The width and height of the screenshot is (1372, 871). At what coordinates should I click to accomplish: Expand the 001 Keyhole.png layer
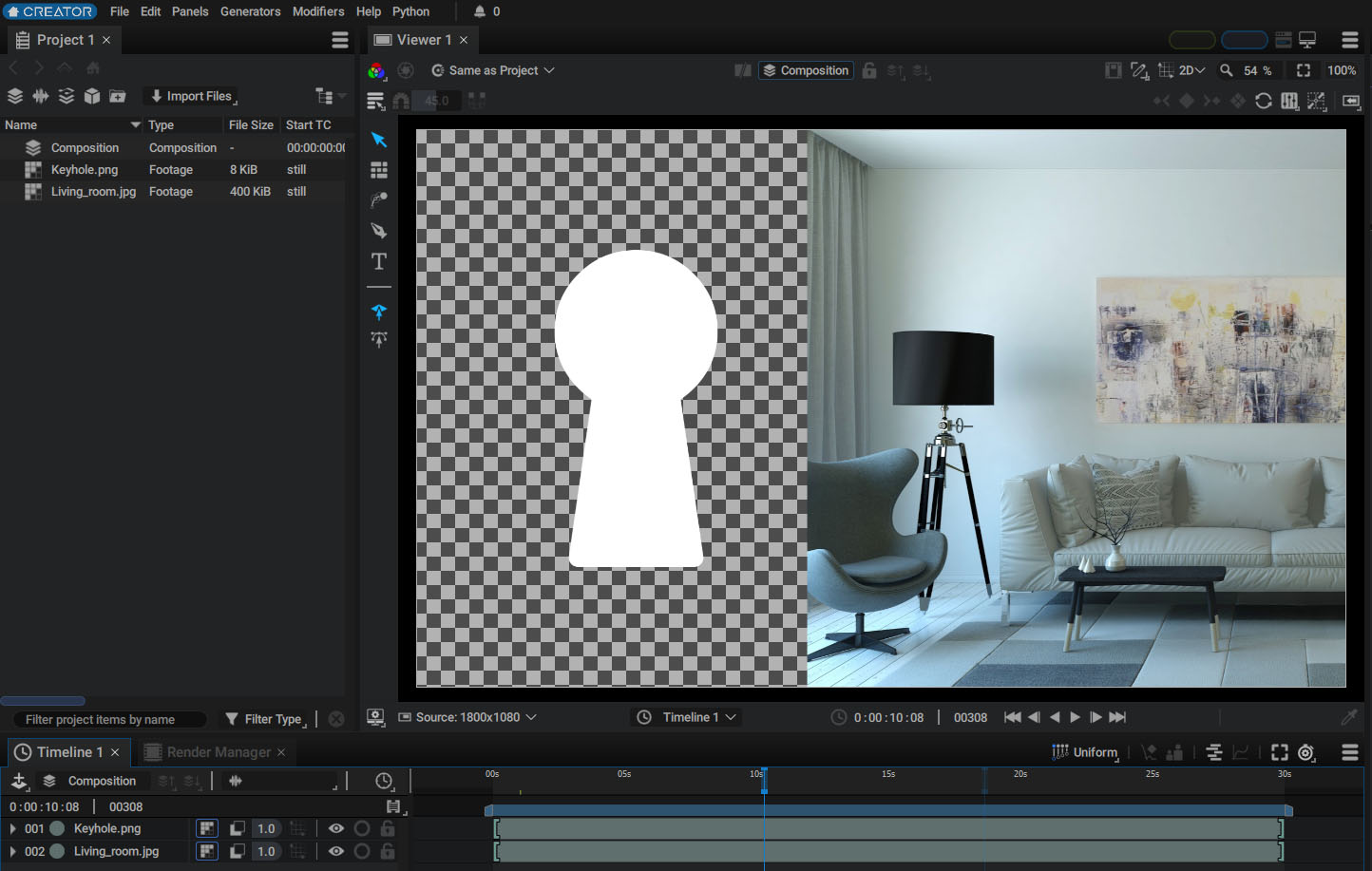click(x=12, y=828)
